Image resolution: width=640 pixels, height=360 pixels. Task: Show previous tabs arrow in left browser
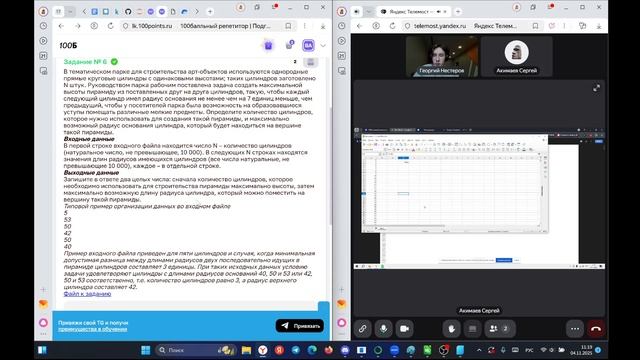point(84,11)
